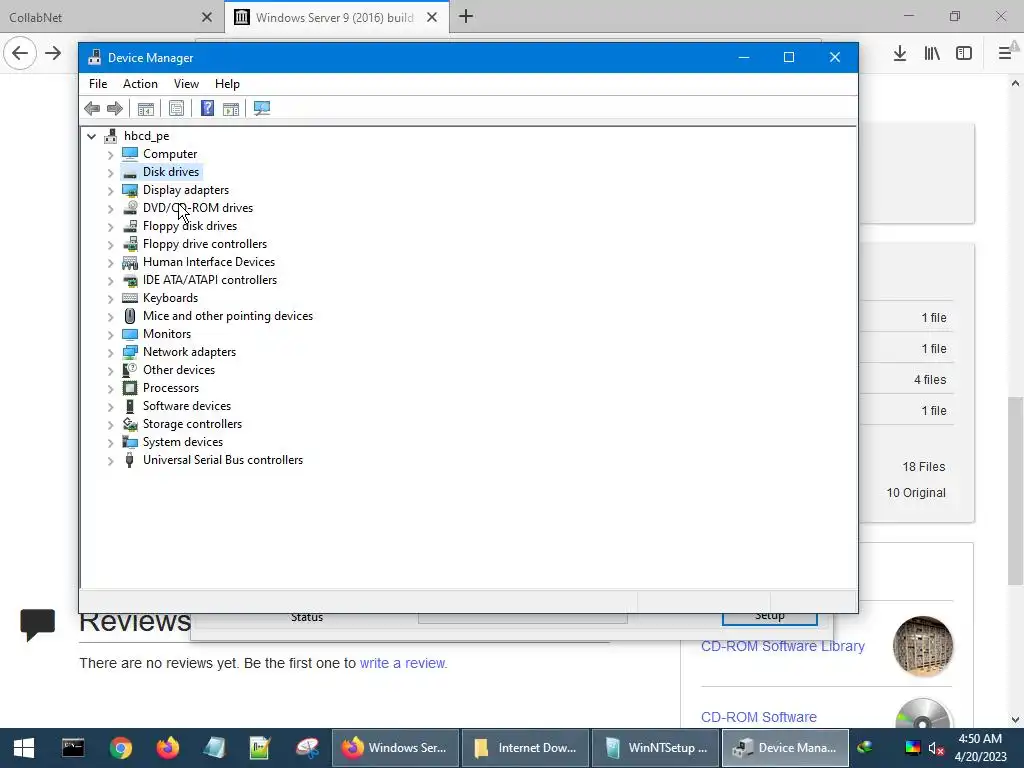Click the reviews speech bubble icon

[37, 625]
